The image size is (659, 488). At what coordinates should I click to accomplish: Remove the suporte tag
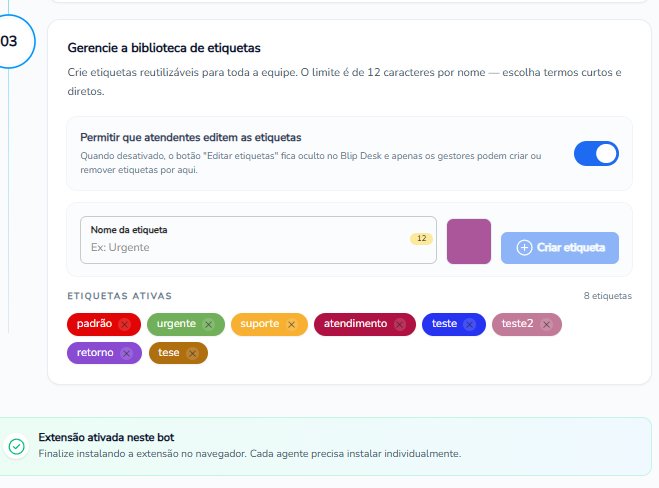(291, 324)
